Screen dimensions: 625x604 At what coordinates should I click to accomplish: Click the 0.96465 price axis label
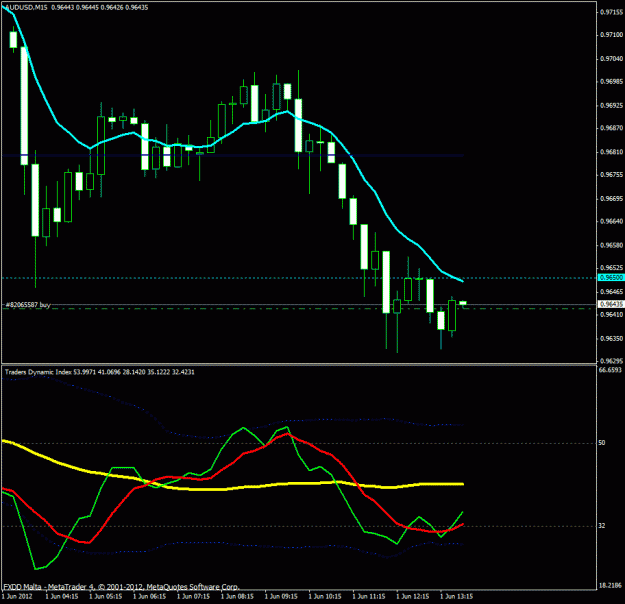(611, 292)
